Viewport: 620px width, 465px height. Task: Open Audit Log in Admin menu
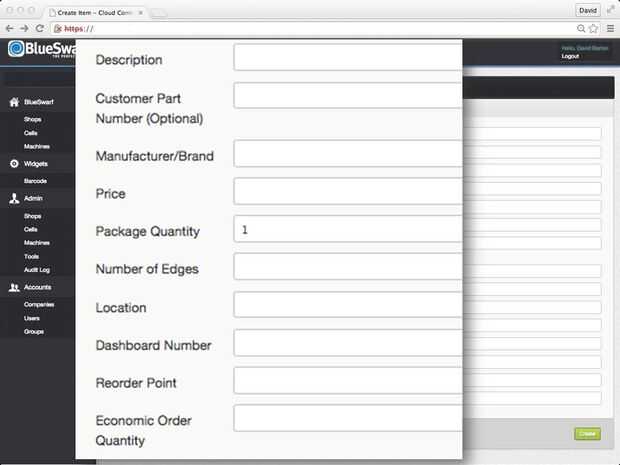point(37,270)
